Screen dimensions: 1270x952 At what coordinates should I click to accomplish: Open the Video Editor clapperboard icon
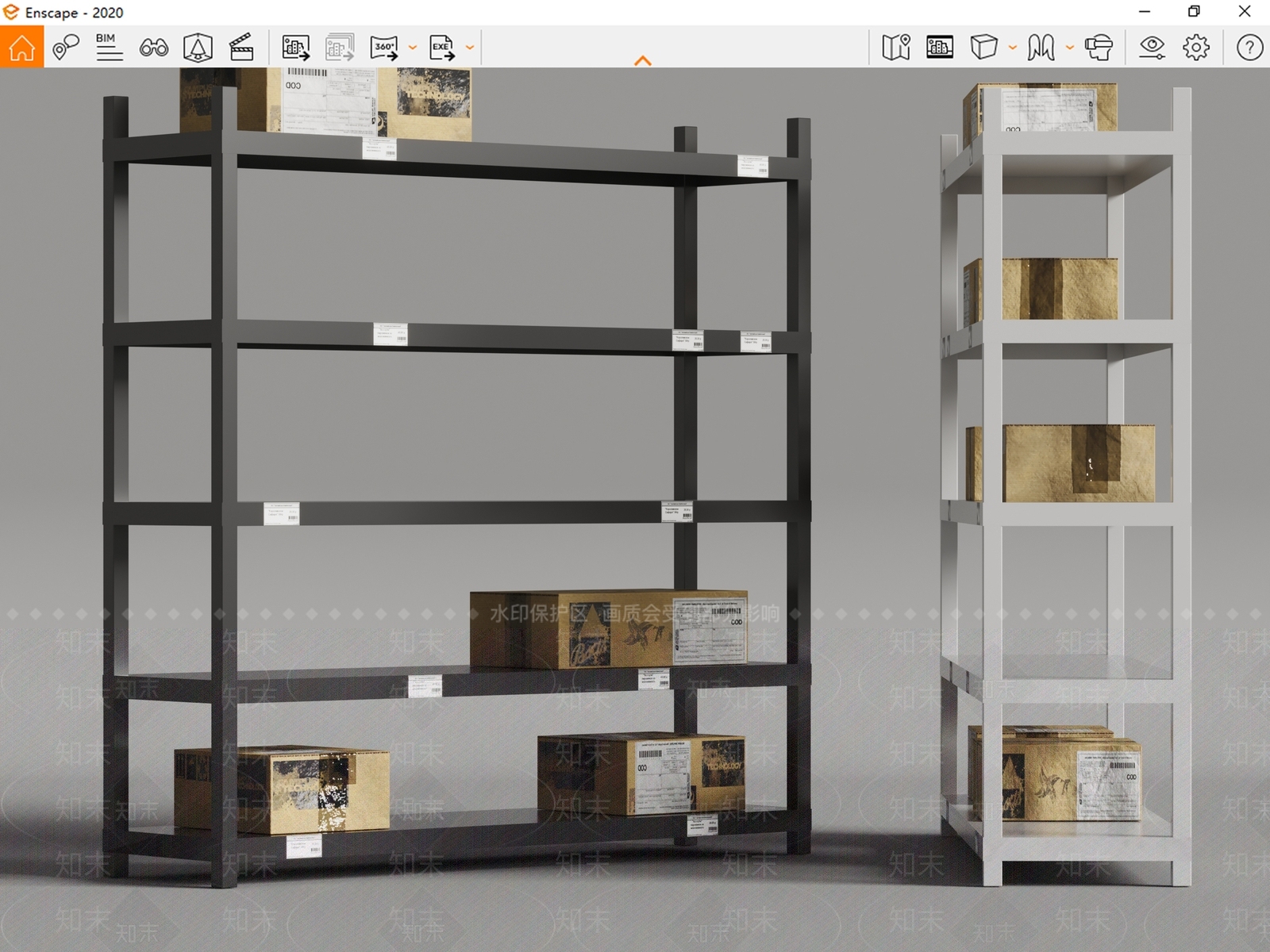pos(241,48)
